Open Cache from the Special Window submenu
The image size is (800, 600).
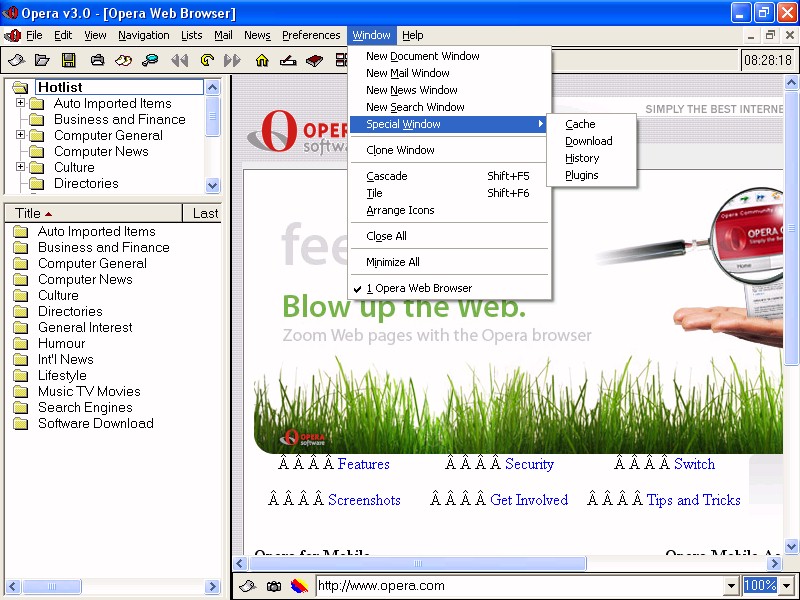tap(591, 124)
